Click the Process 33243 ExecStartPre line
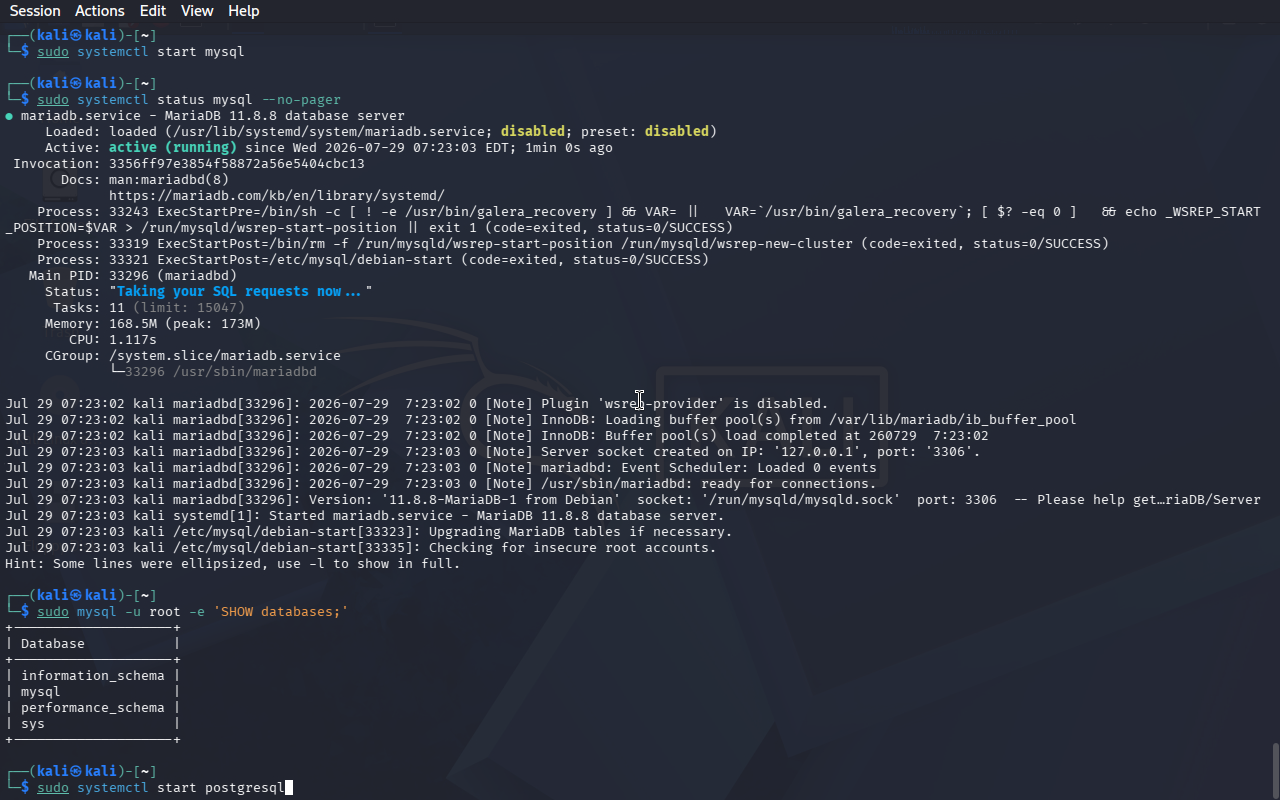Viewport: 1280px width, 800px height. (x=633, y=220)
